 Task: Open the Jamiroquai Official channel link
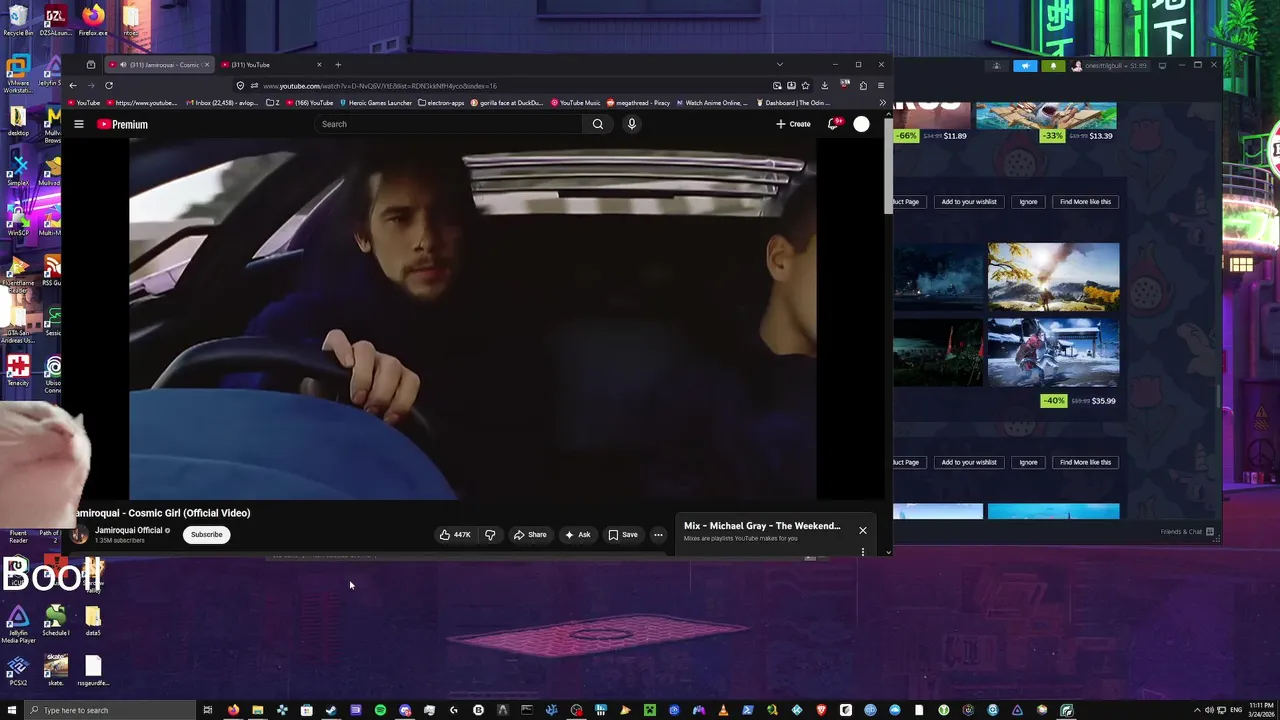click(128, 530)
